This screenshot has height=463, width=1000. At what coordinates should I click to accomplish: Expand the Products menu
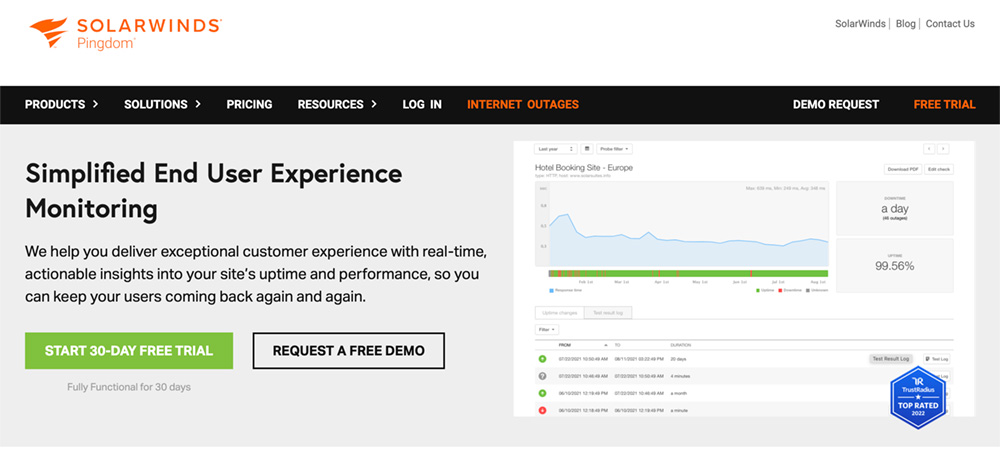61,105
